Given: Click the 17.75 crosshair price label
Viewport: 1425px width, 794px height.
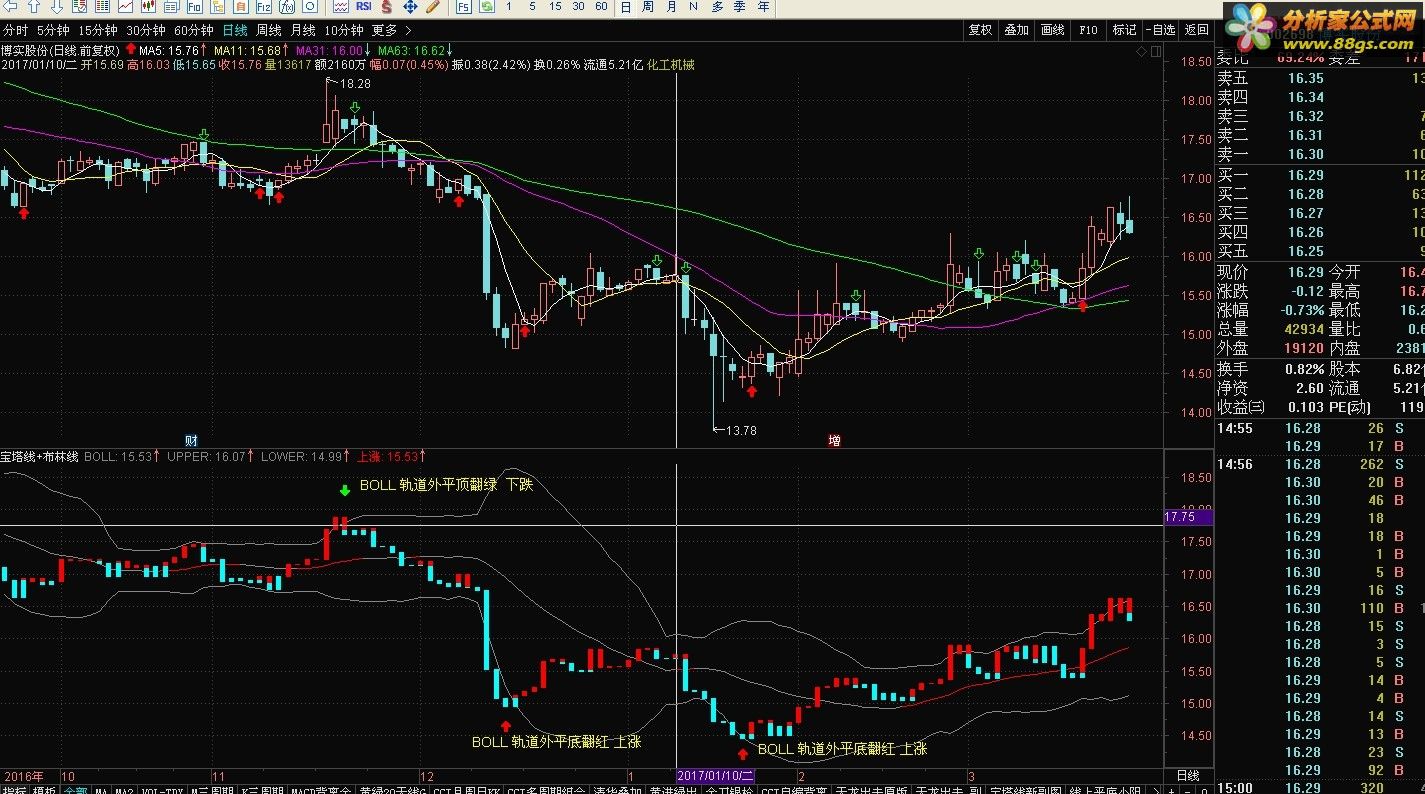Looking at the screenshot, I should pyautogui.click(x=1188, y=517).
